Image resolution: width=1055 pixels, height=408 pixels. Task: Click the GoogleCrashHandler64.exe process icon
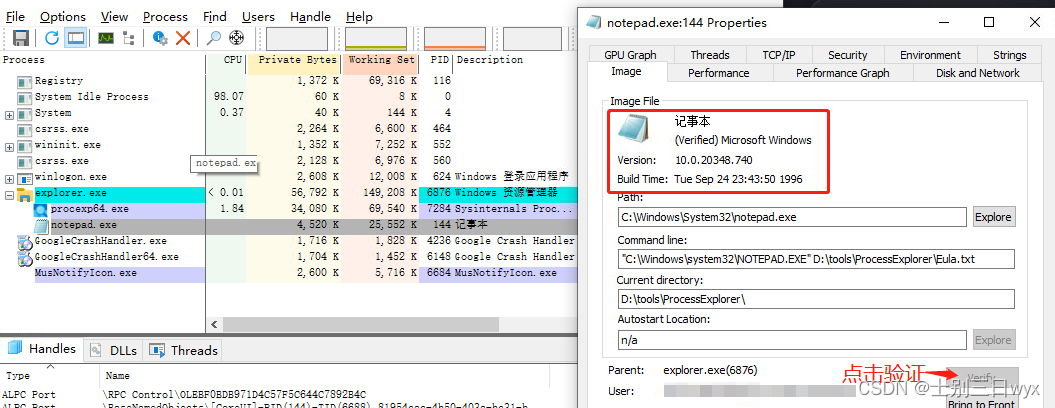click(25, 258)
